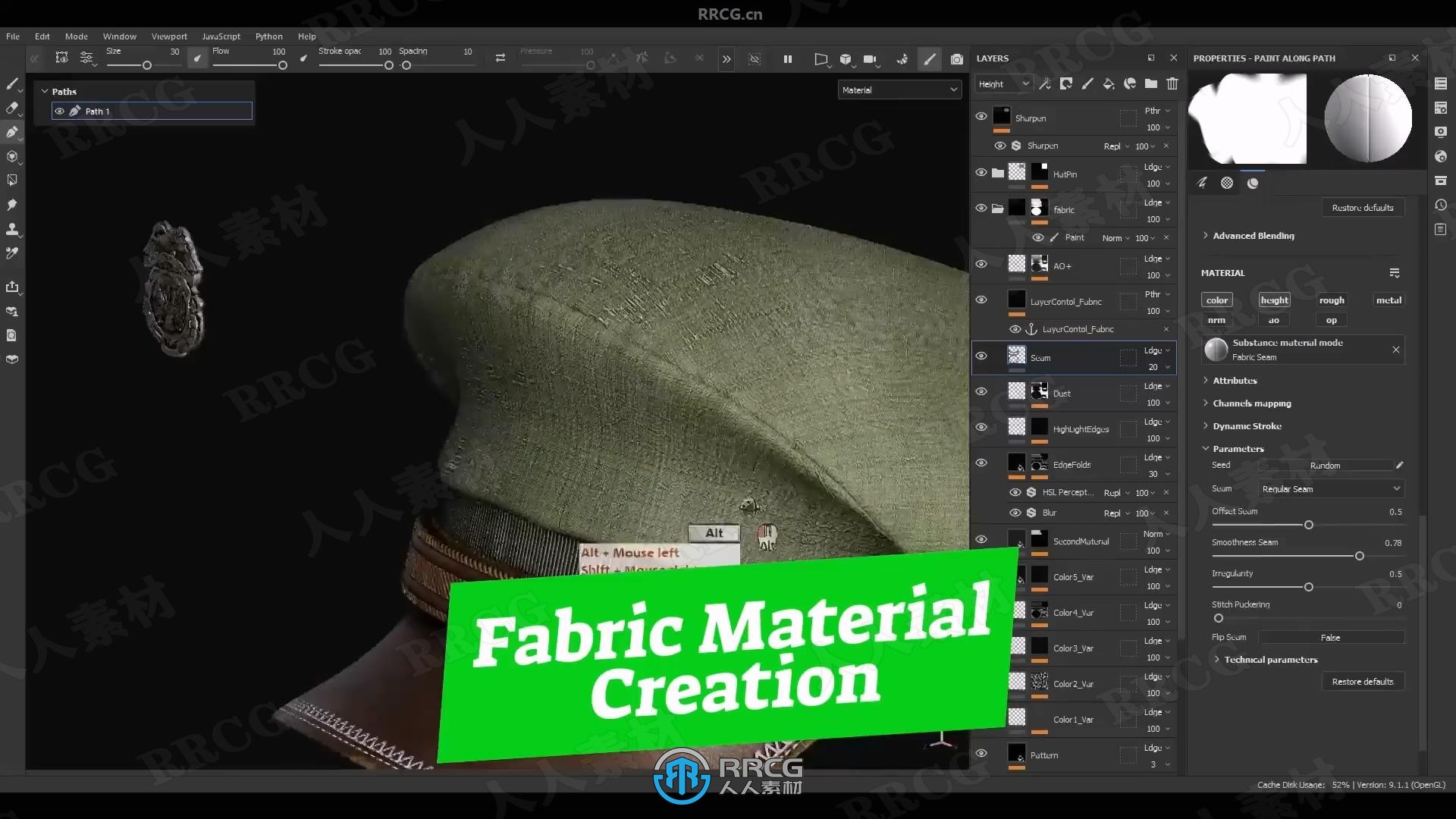Toggle visibility of Path 1
The height and width of the screenshot is (819, 1456).
59,111
